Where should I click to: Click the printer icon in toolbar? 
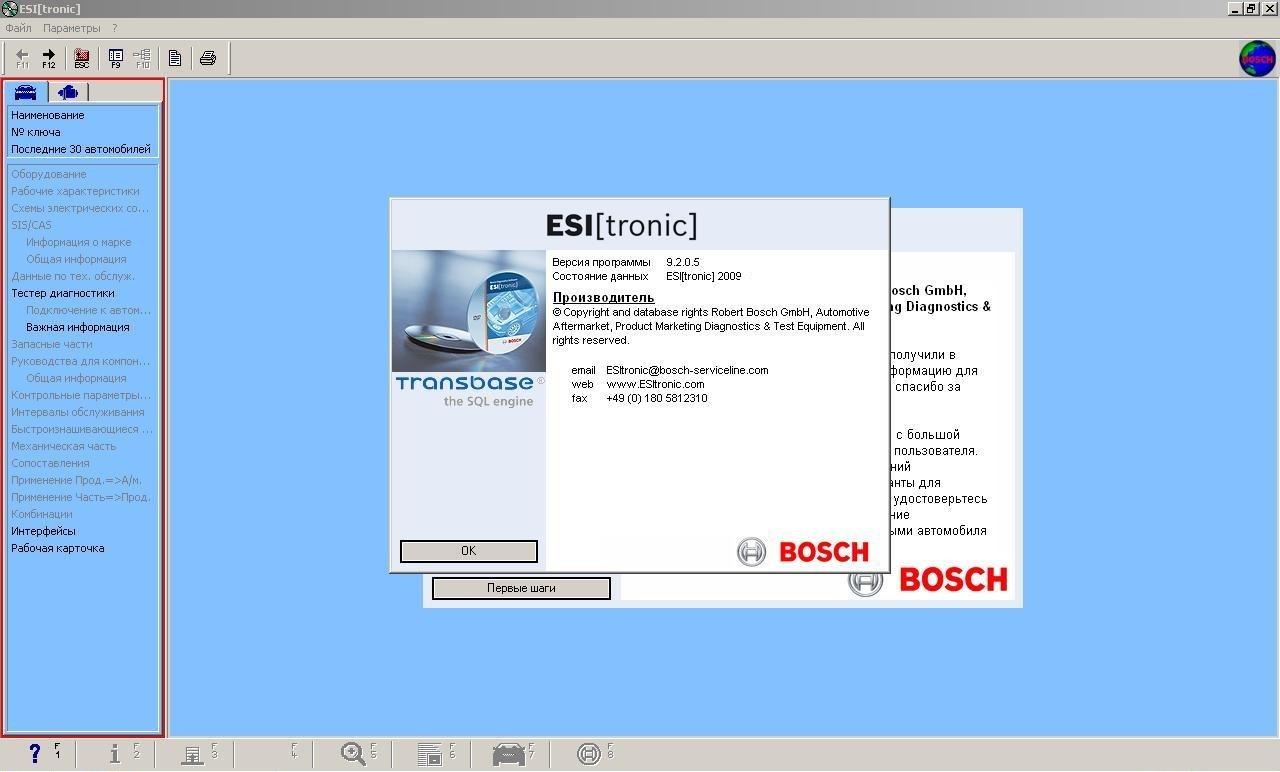pos(208,58)
